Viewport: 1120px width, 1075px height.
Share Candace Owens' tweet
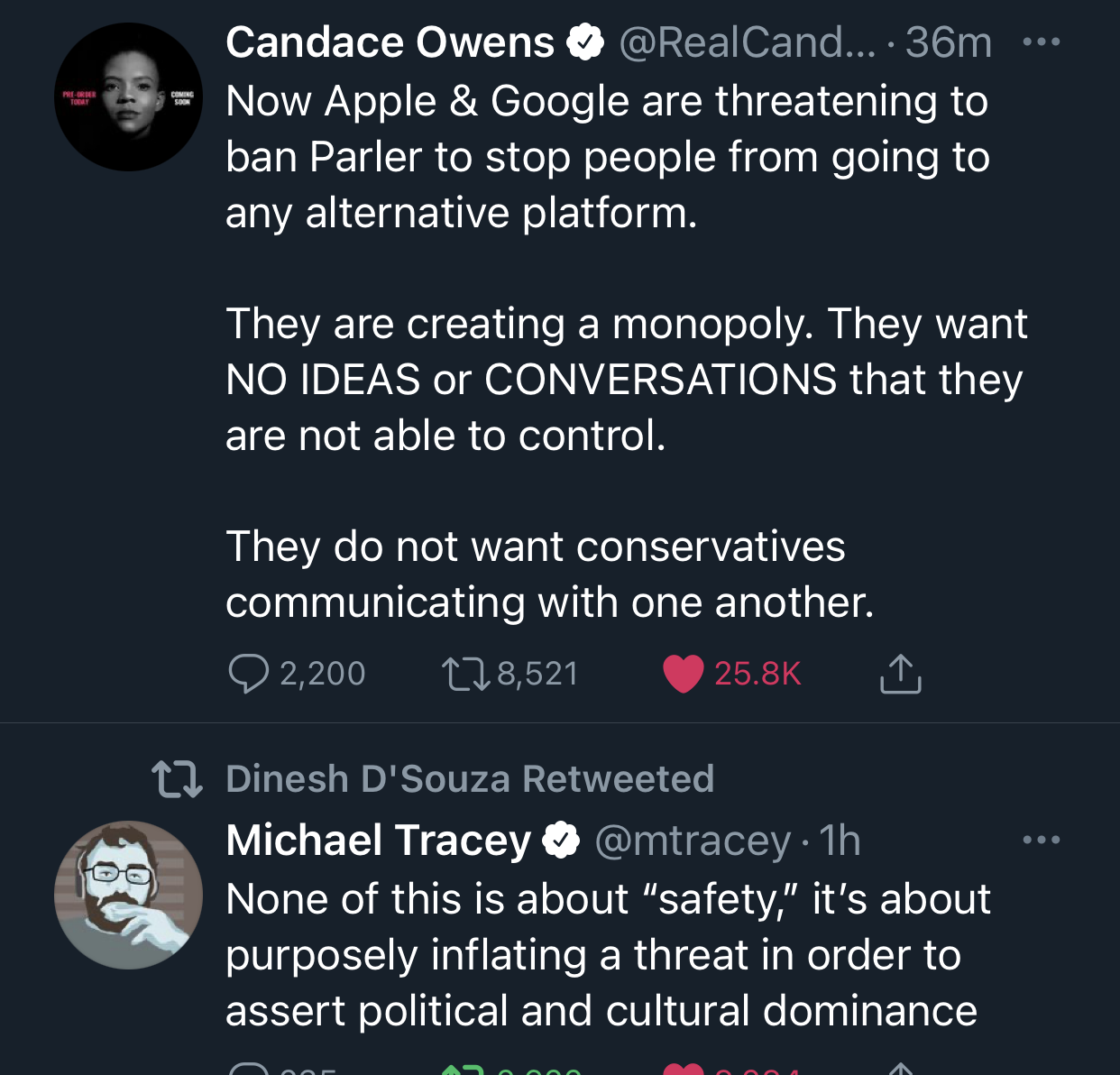click(x=900, y=674)
